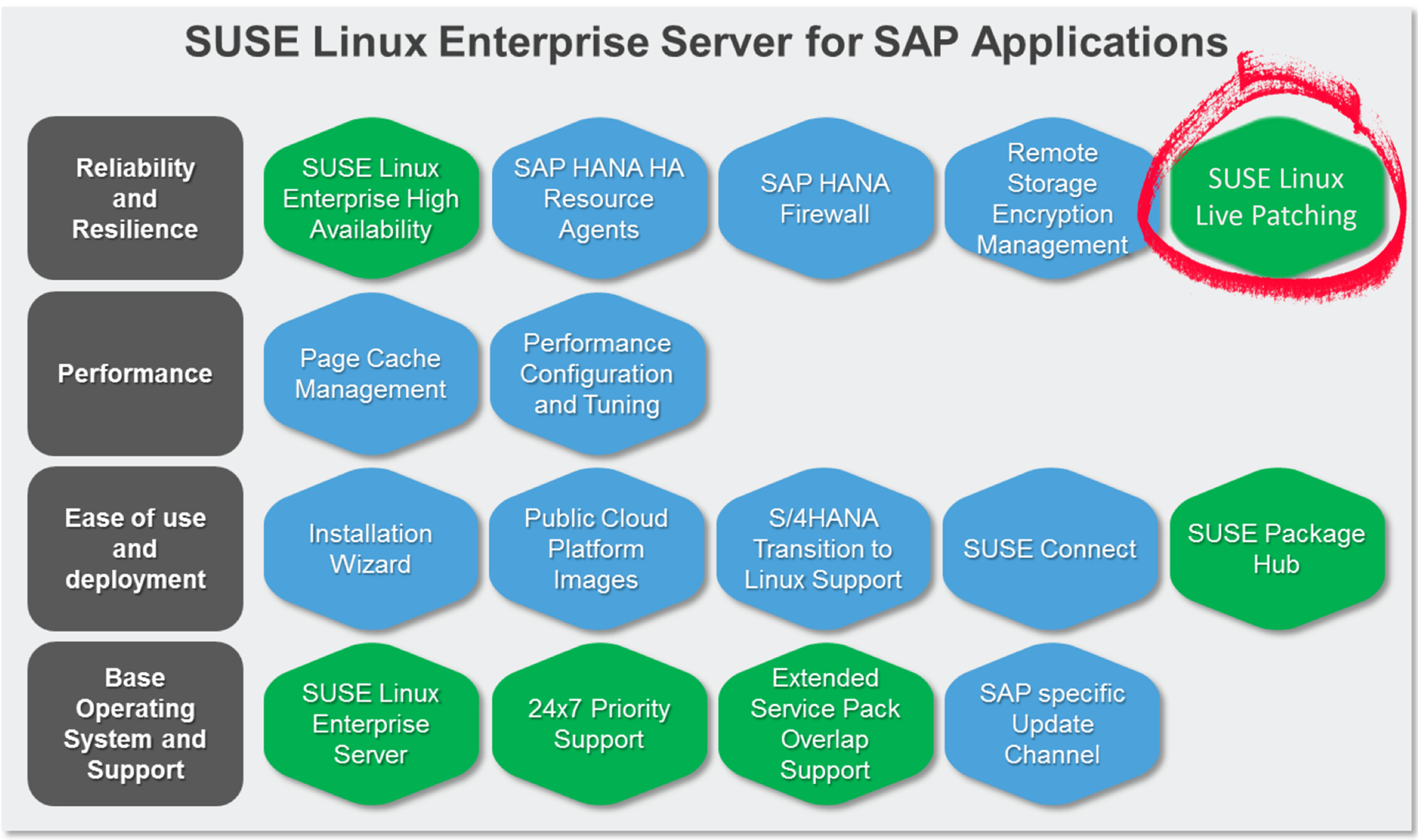Select S/4HANA Transition to Linux Support
Viewport: 1418px width, 840px height.
tap(823, 549)
